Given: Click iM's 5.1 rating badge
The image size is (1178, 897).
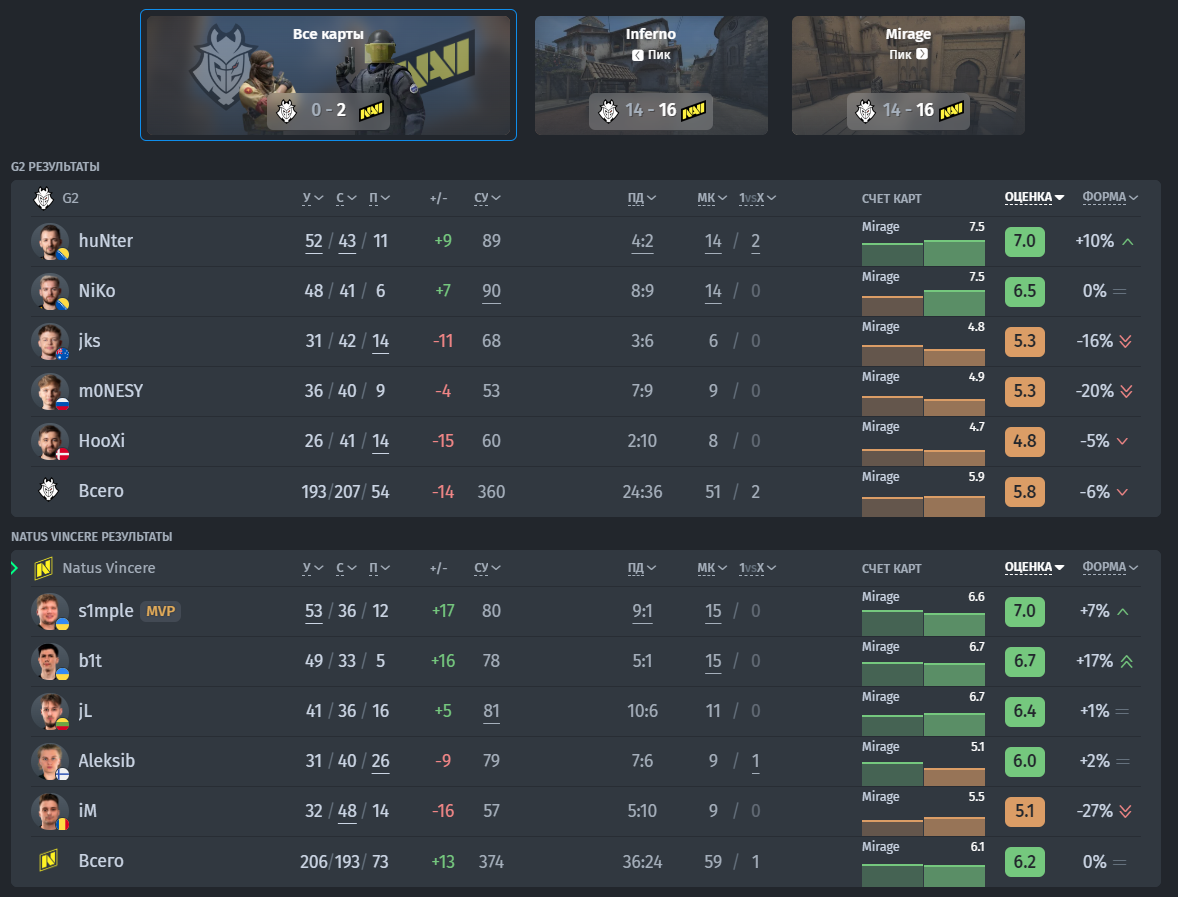Looking at the screenshot, I should point(1025,811).
